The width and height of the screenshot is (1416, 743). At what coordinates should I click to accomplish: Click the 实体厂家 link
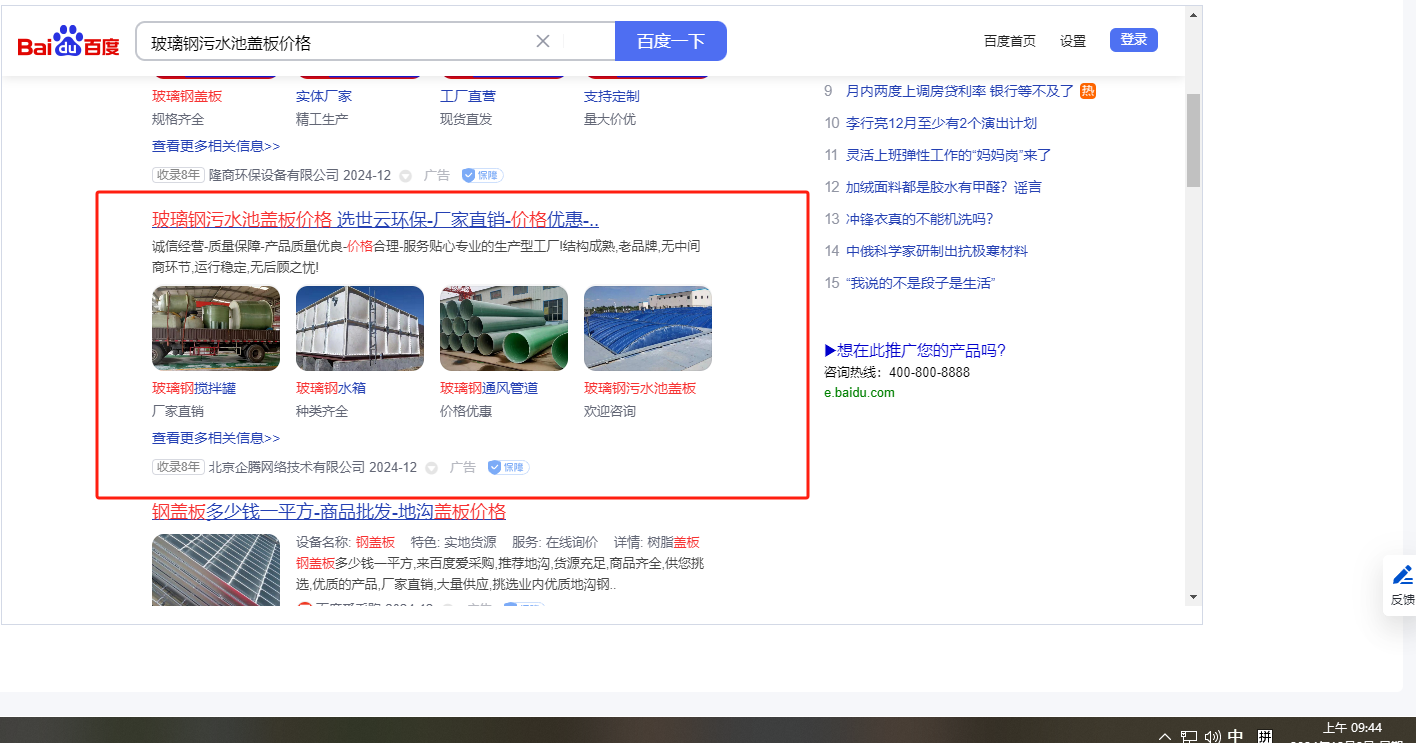(x=324, y=96)
